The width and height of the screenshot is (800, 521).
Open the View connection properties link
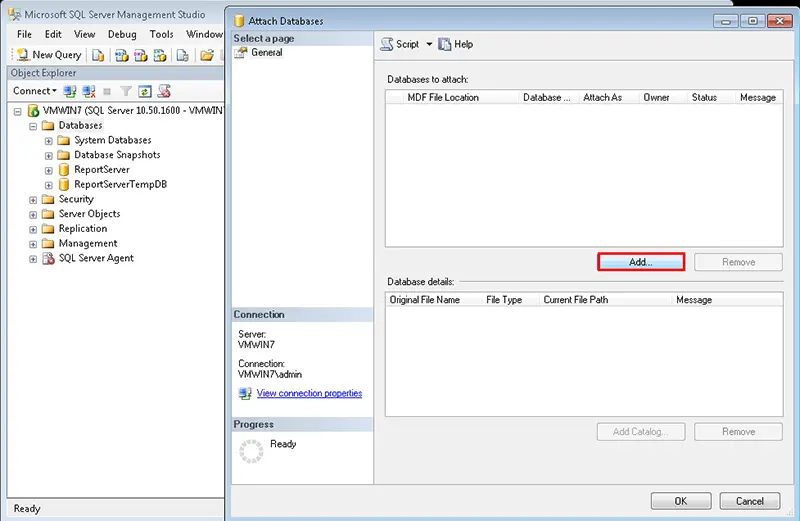[309, 393]
